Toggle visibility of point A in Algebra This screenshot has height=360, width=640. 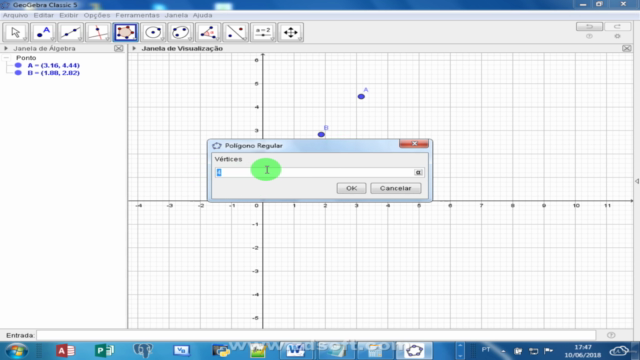18,65
